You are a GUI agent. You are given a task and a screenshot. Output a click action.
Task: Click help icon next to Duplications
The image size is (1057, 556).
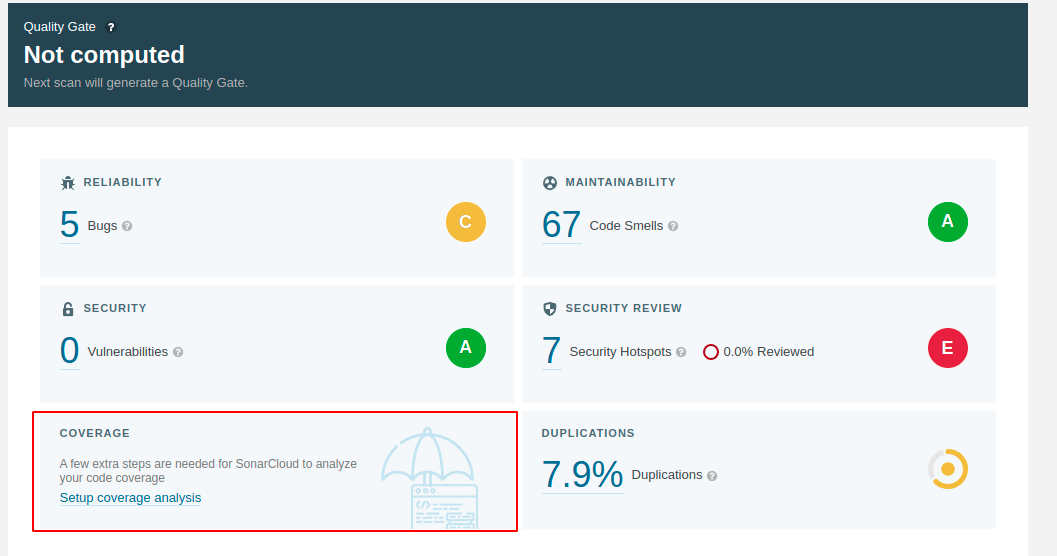coord(712,476)
